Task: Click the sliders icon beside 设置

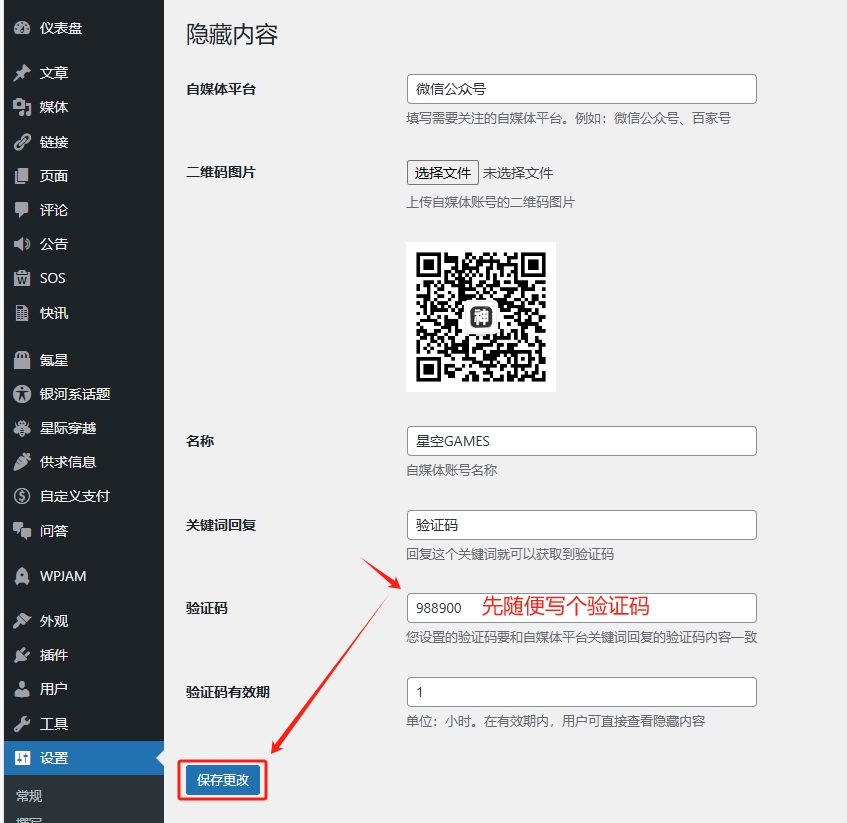Action: point(22,758)
